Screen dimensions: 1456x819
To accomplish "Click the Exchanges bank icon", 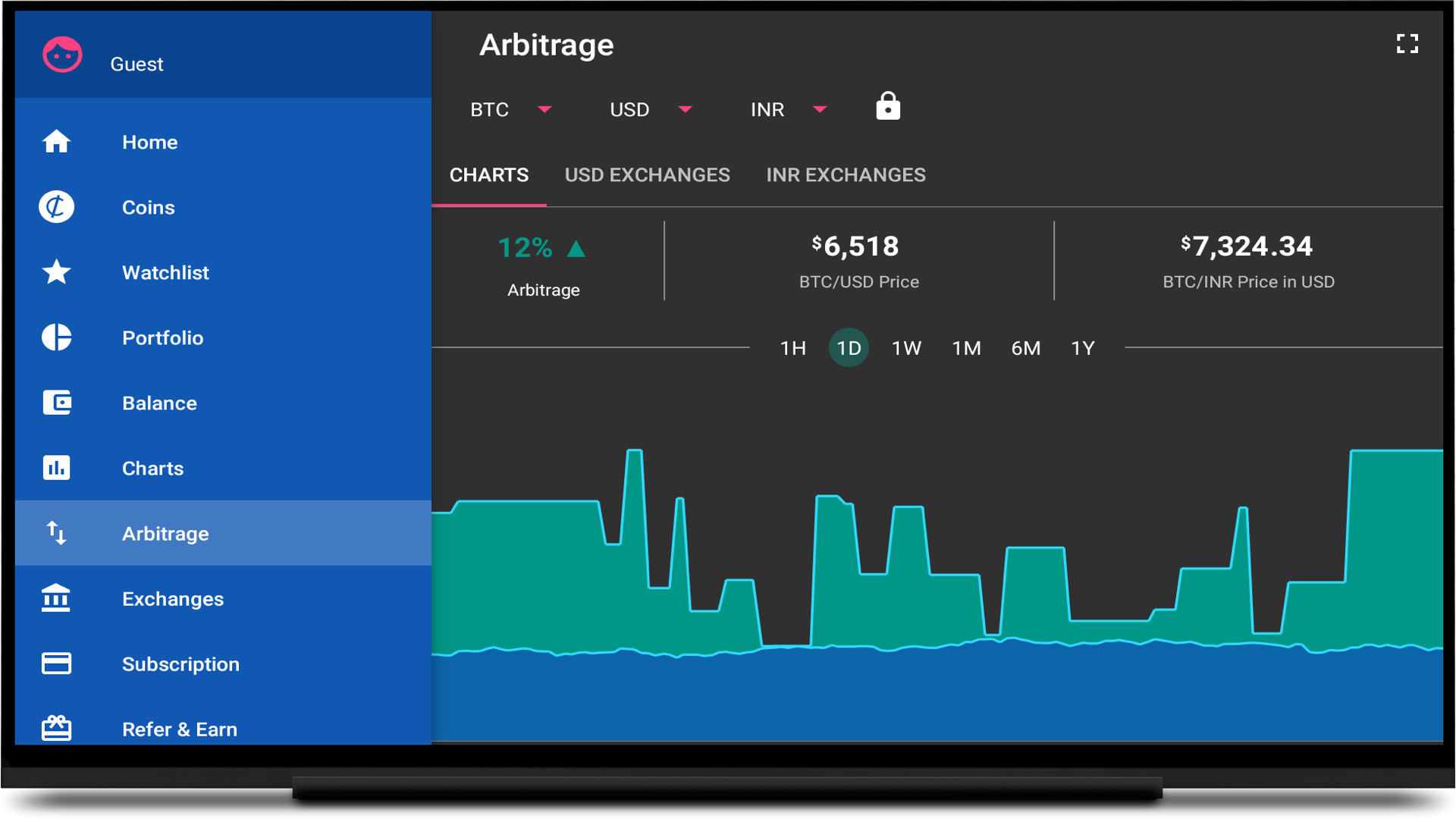I will click(57, 598).
